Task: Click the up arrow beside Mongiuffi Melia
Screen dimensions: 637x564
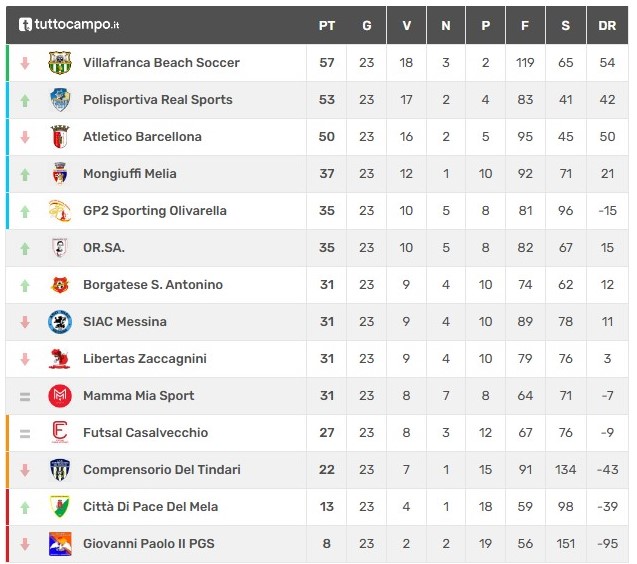Action: (x=25, y=174)
